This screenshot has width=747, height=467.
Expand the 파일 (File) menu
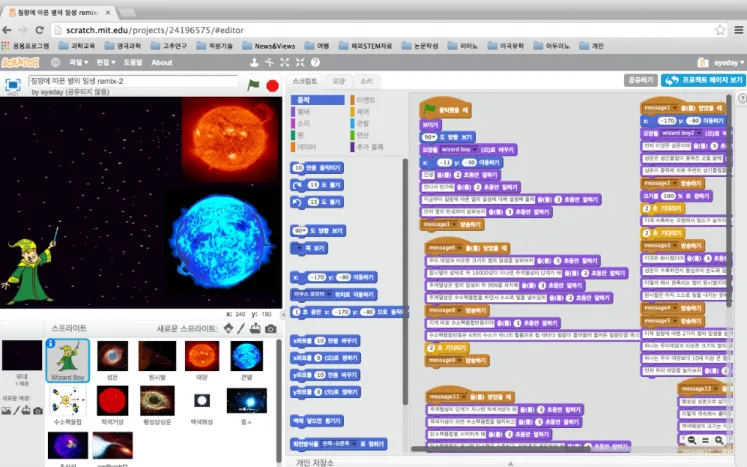click(x=78, y=62)
